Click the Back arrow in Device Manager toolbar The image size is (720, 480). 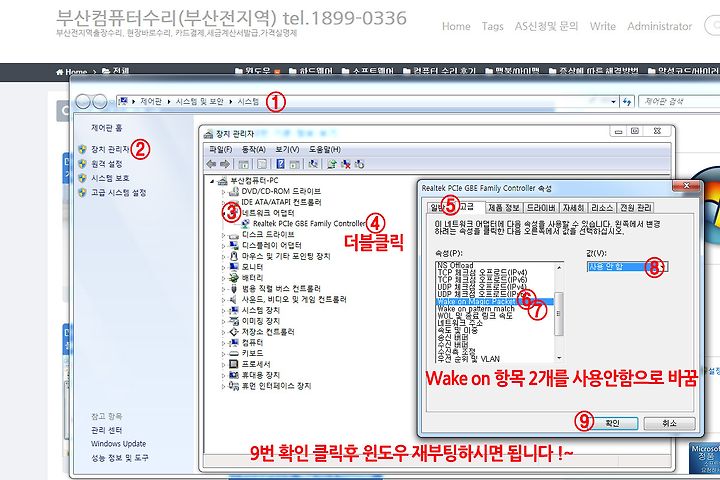coord(211,164)
